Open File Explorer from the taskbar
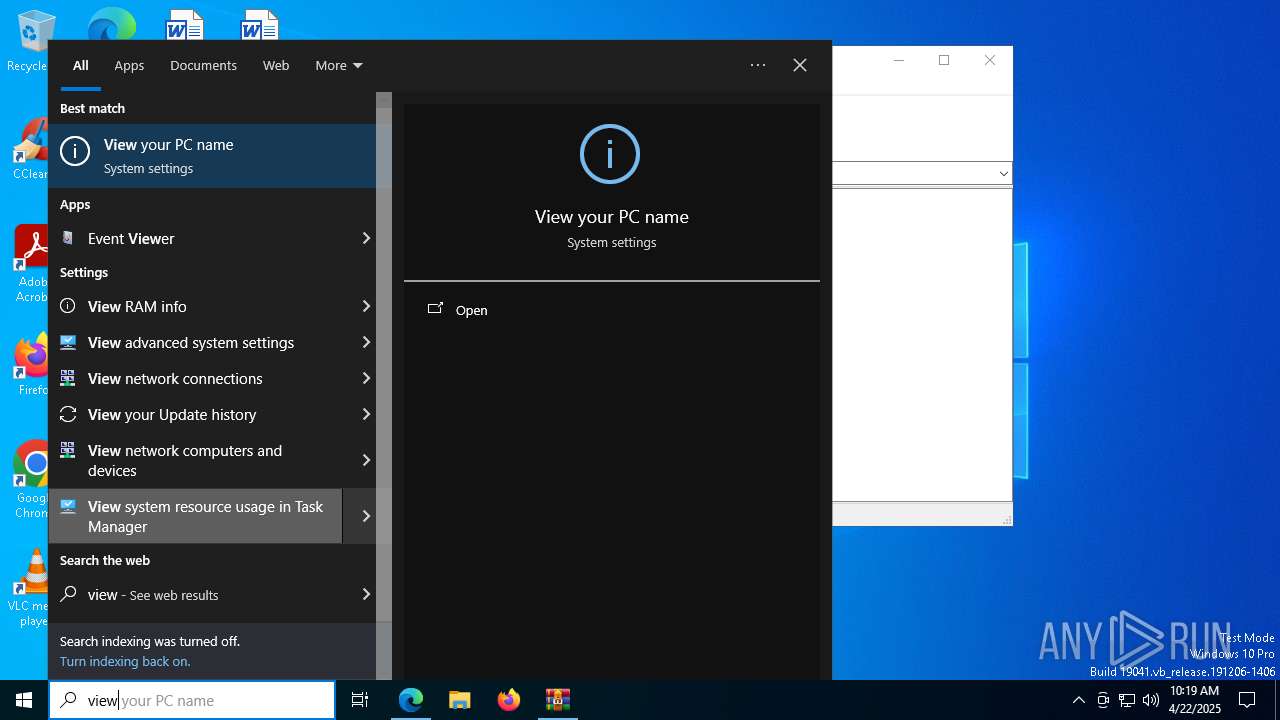 coord(460,700)
